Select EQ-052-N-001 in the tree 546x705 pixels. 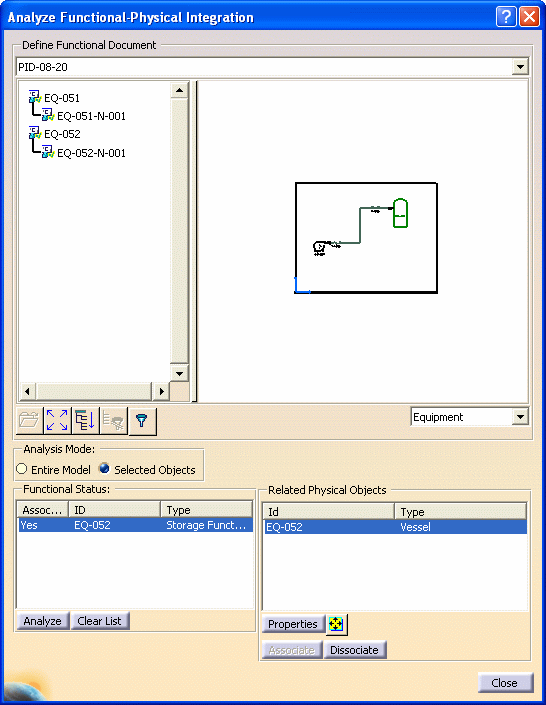[91, 153]
